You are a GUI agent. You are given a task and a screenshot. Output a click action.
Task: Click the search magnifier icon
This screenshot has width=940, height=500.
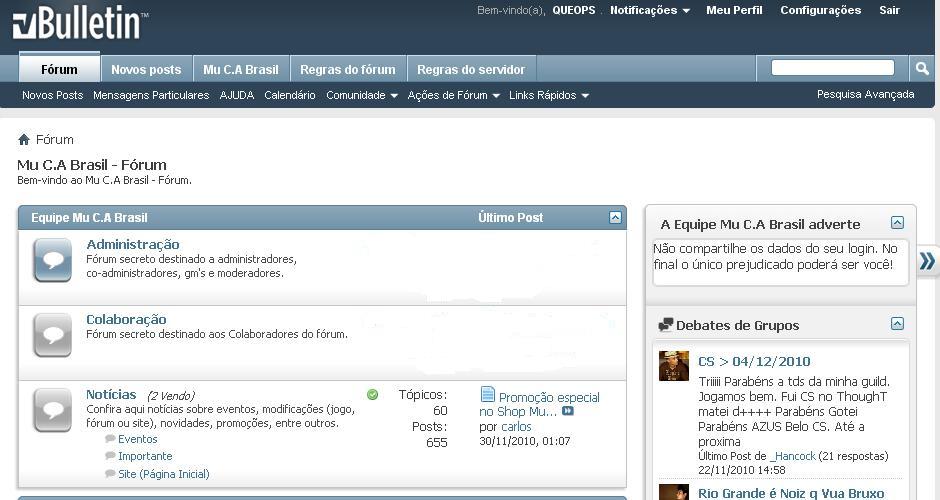[x=922, y=68]
